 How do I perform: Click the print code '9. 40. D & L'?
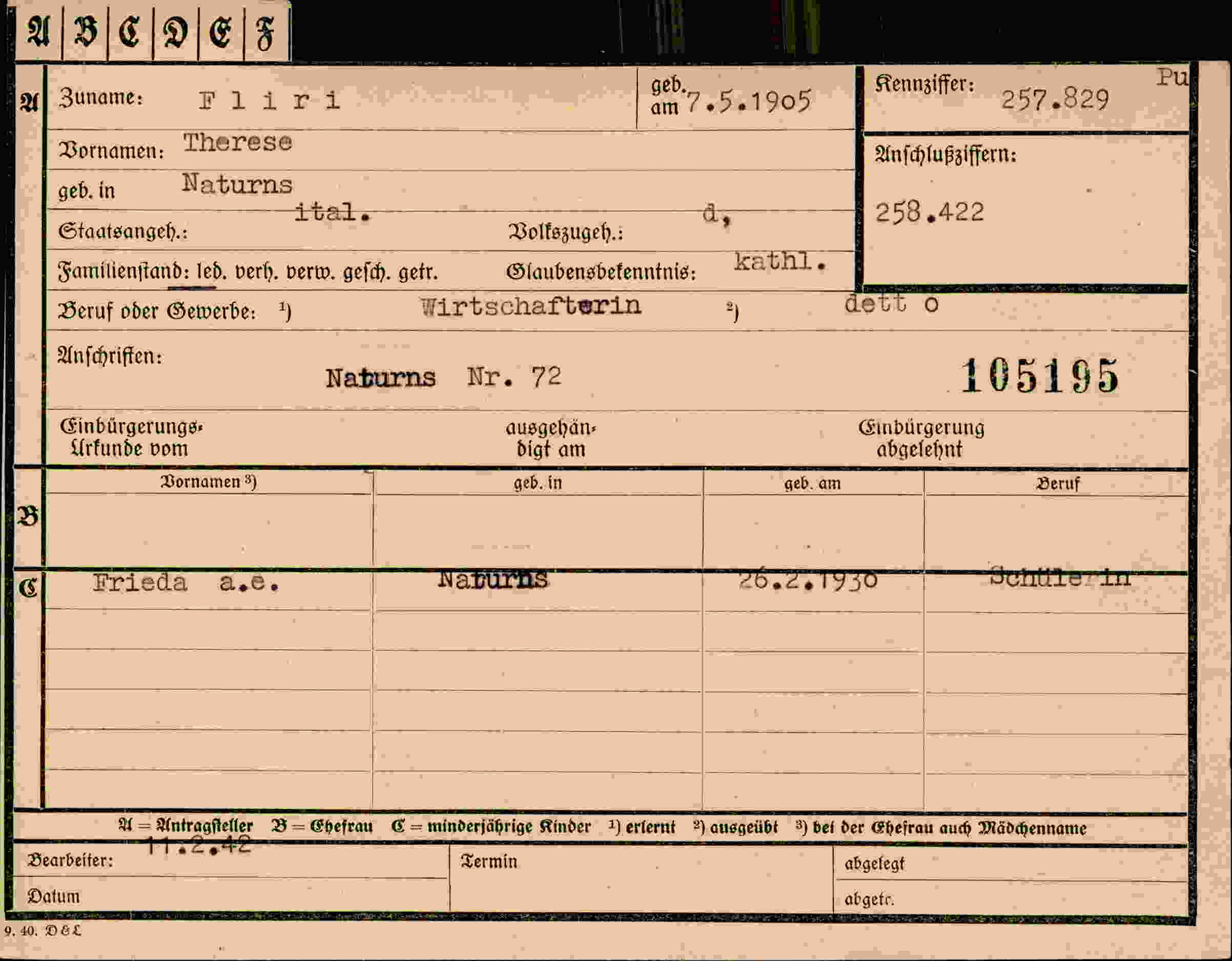tap(43, 931)
